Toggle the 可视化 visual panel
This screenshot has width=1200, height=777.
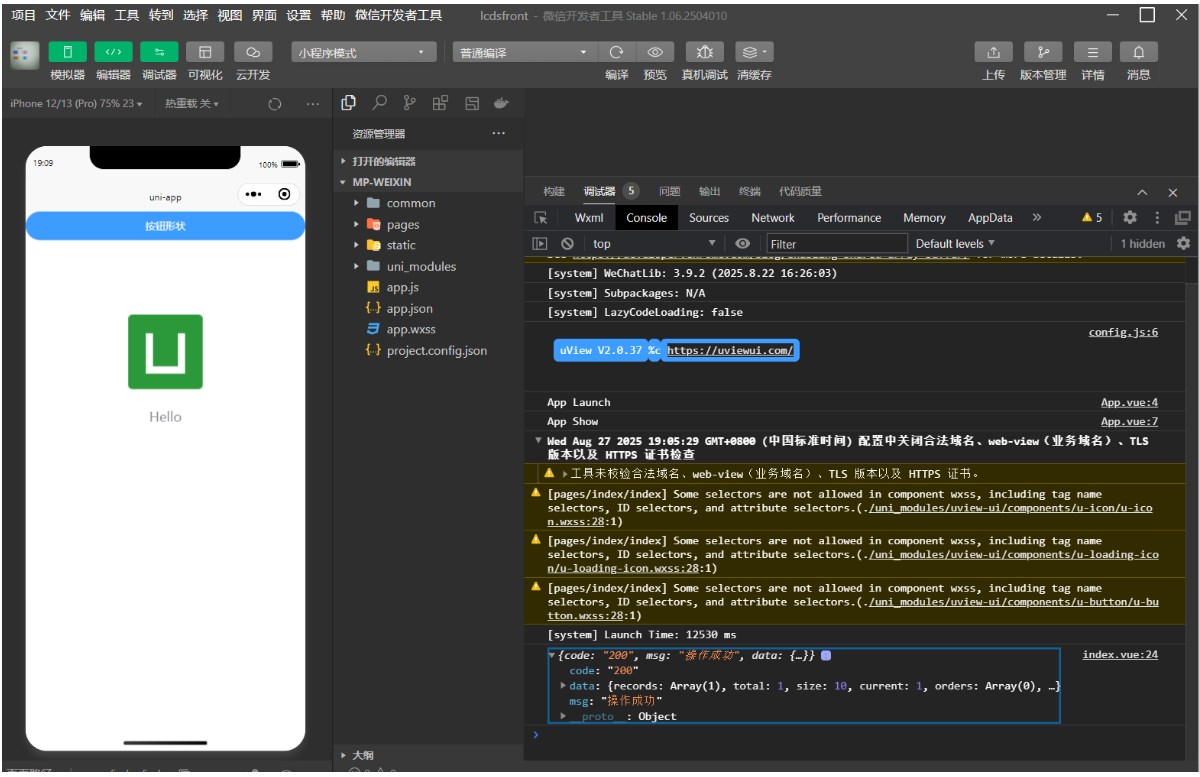(205, 52)
